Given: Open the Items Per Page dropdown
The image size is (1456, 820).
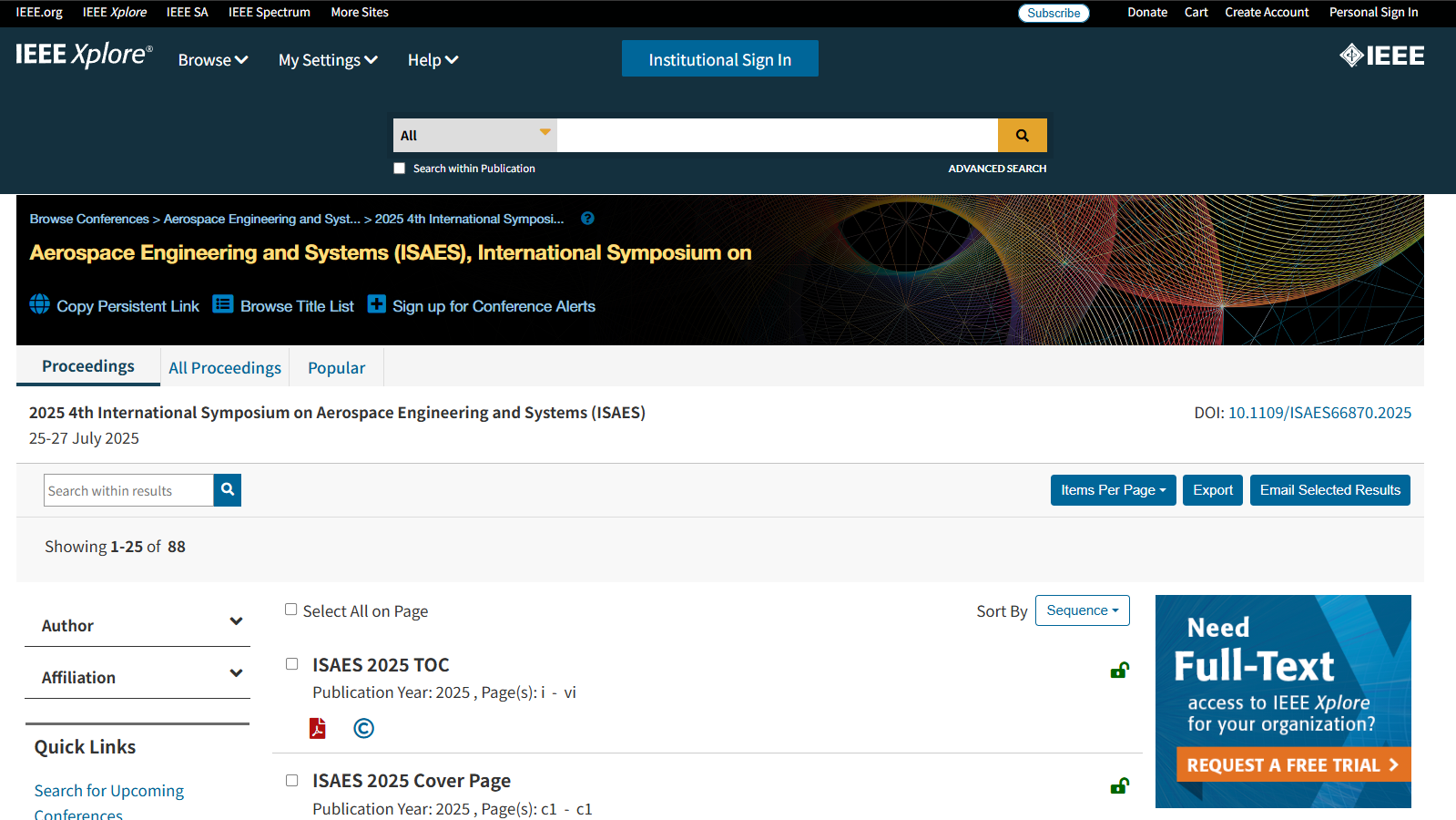Looking at the screenshot, I should pos(1113,490).
